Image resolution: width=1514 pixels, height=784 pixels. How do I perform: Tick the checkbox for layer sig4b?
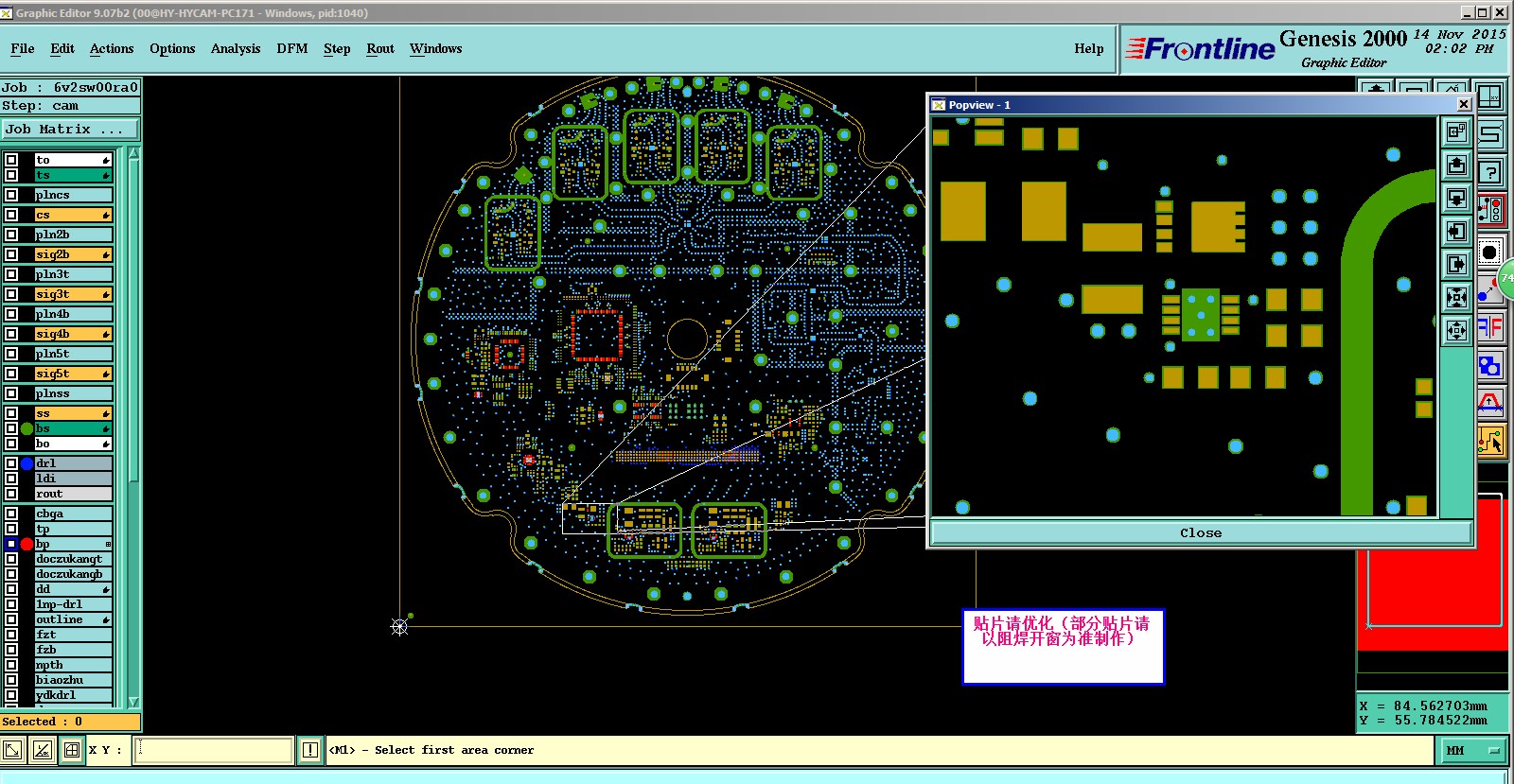point(11,334)
